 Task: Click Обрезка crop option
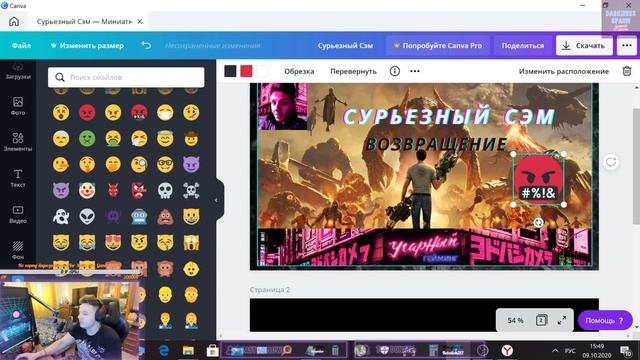(x=299, y=71)
